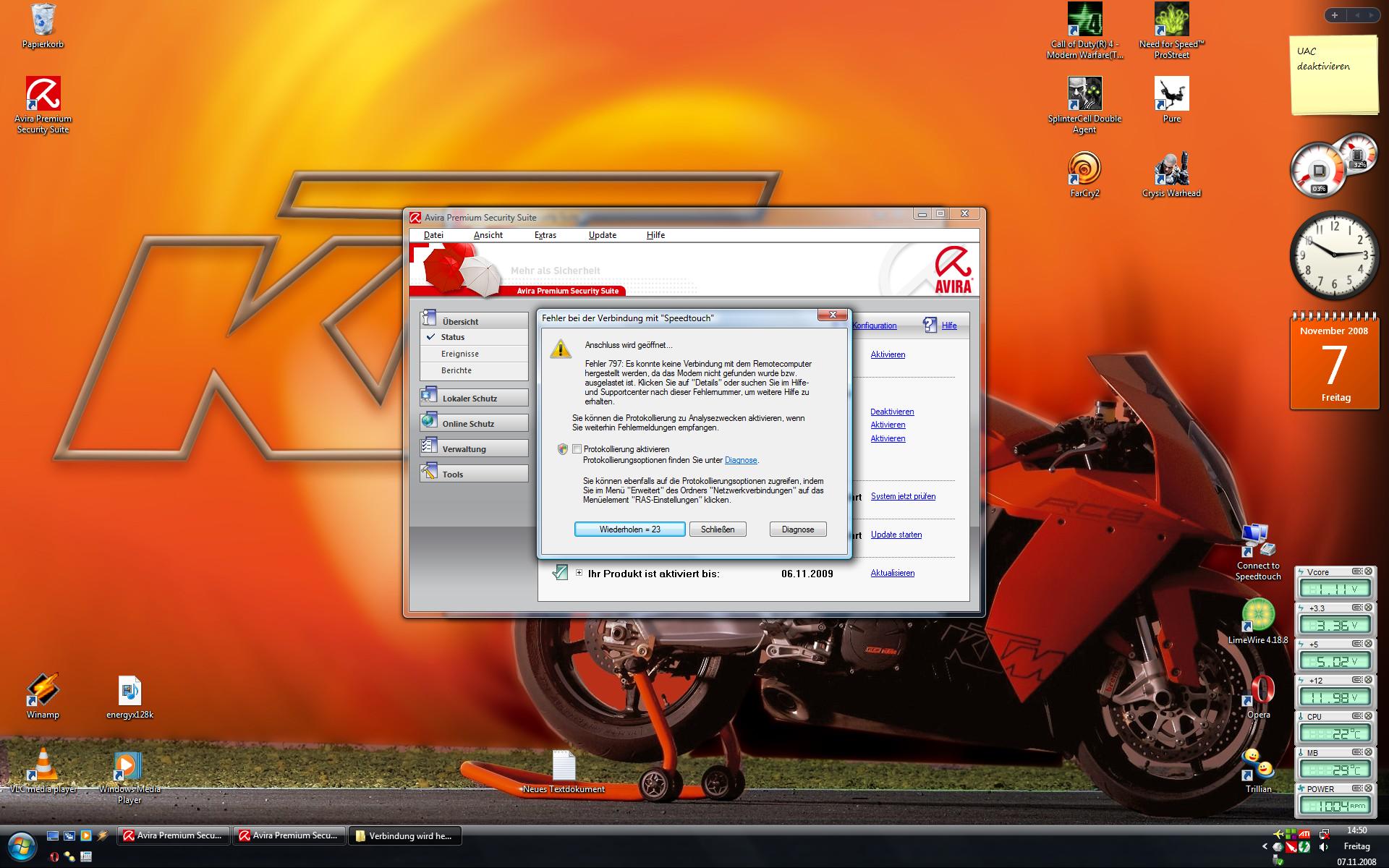Open the Lokaler Schutz section icon
The image size is (1389, 868).
pos(430,396)
